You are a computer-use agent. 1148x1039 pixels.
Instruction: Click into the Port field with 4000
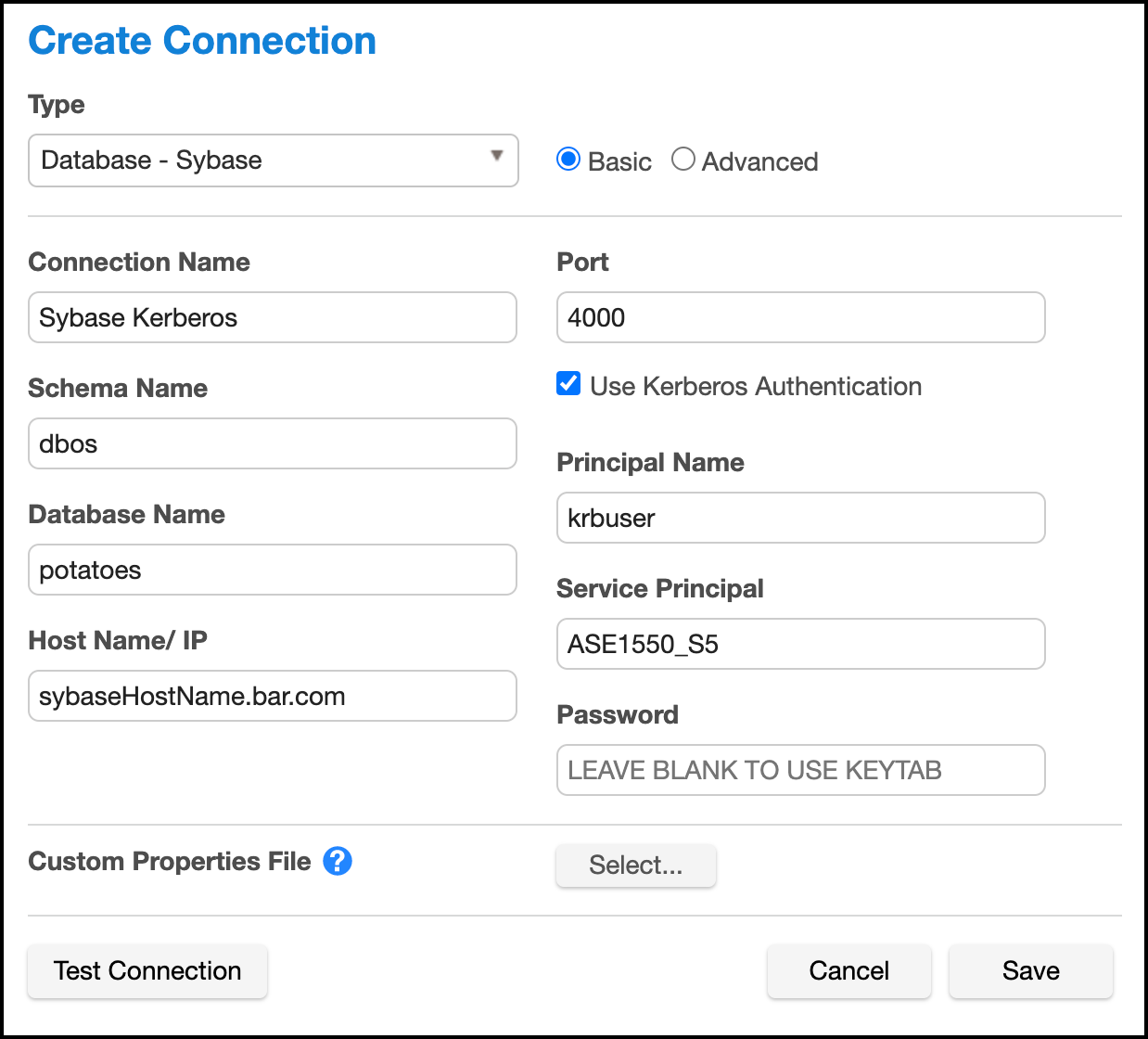pos(800,317)
